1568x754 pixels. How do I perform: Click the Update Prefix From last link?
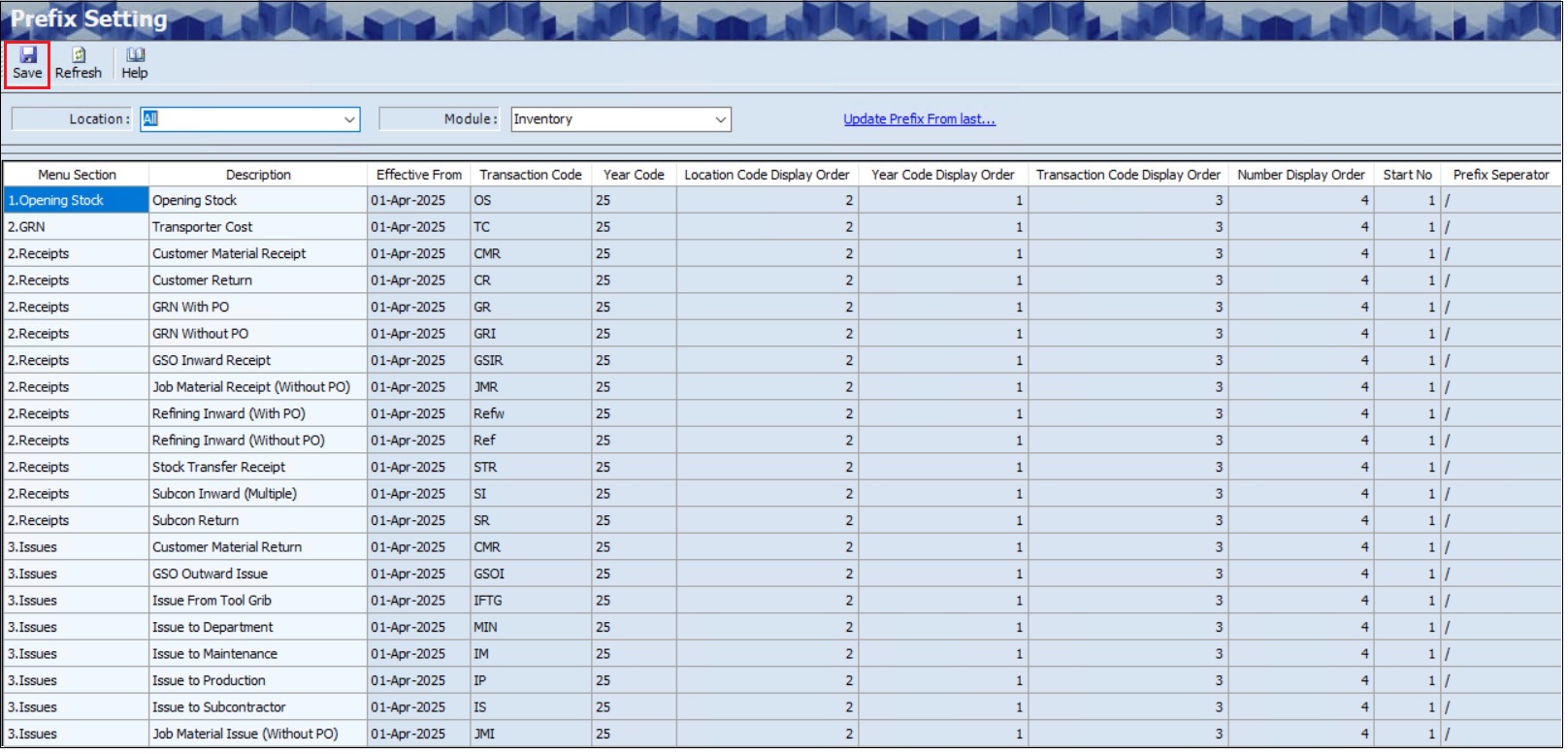(919, 119)
